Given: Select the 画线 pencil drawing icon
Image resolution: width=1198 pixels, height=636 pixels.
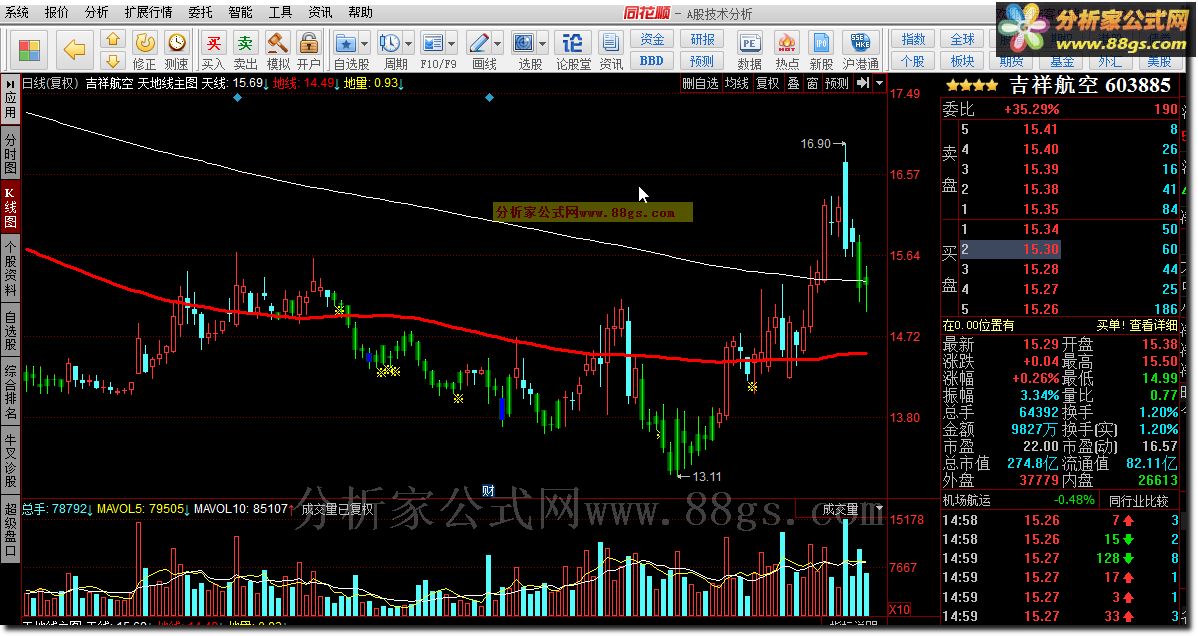Looking at the screenshot, I should (x=479, y=43).
